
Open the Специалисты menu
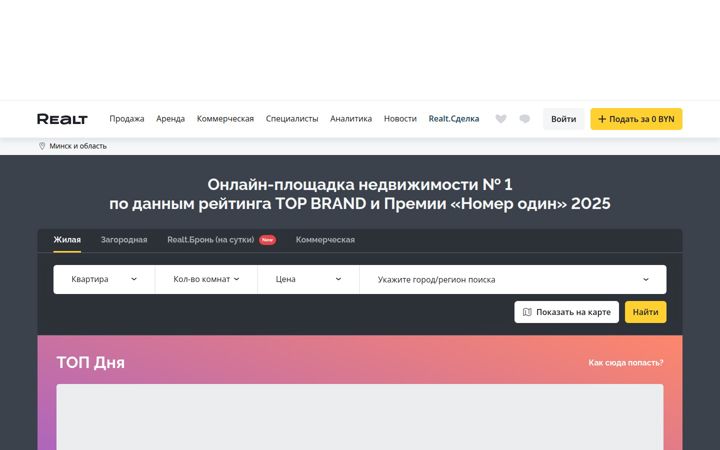point(292,119)
